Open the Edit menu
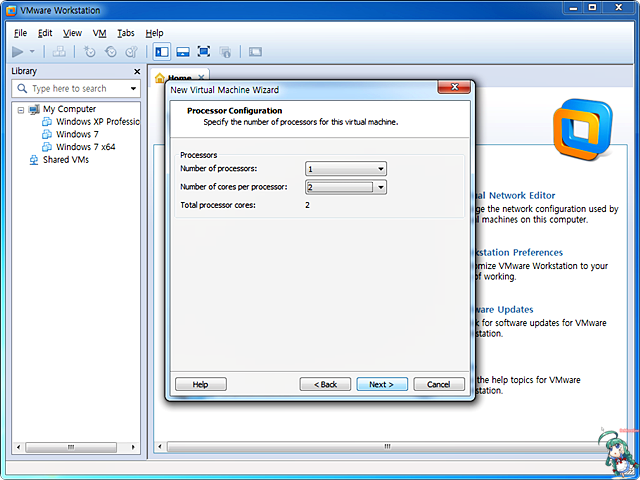This screenshot has width=640, height=480. [45, 33]
